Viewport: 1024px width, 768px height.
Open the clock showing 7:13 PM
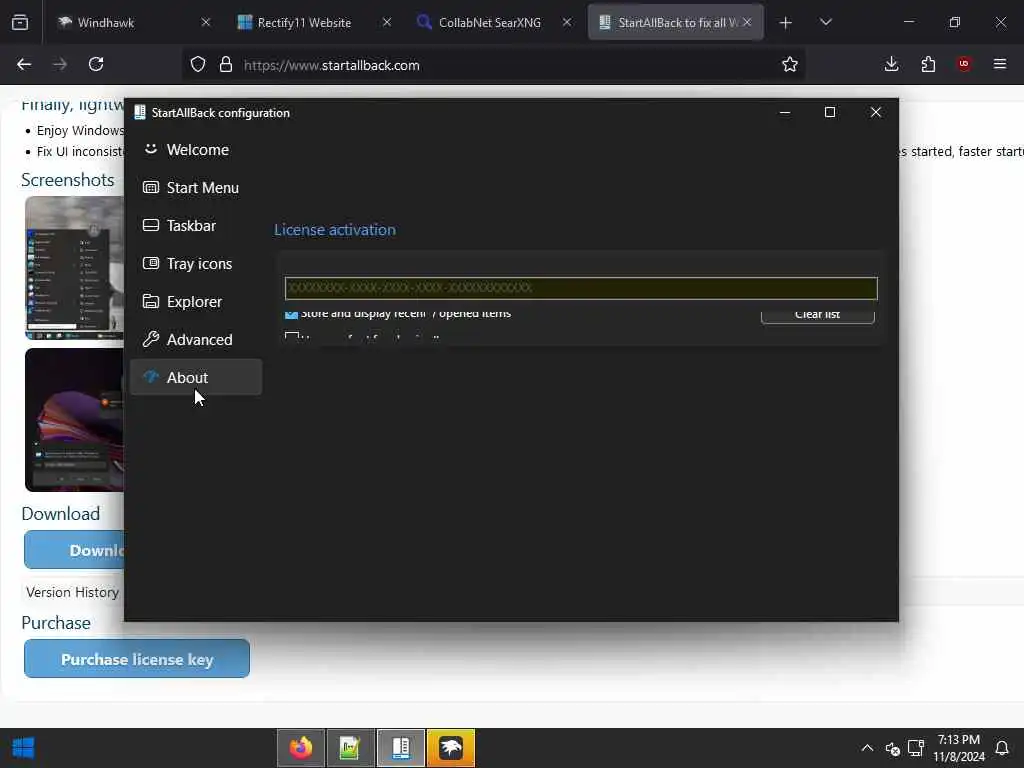tap(959, 748)
